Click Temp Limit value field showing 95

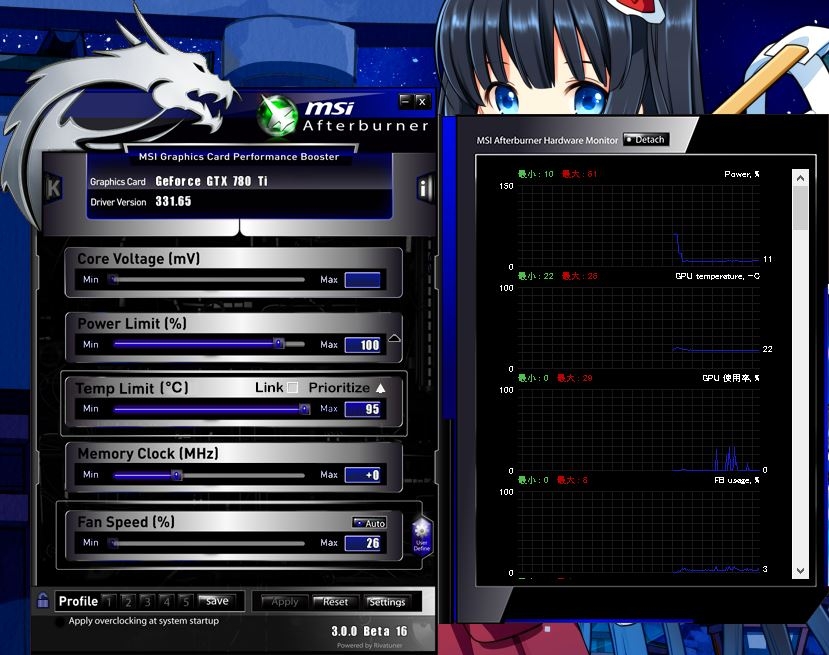[363, 409]
